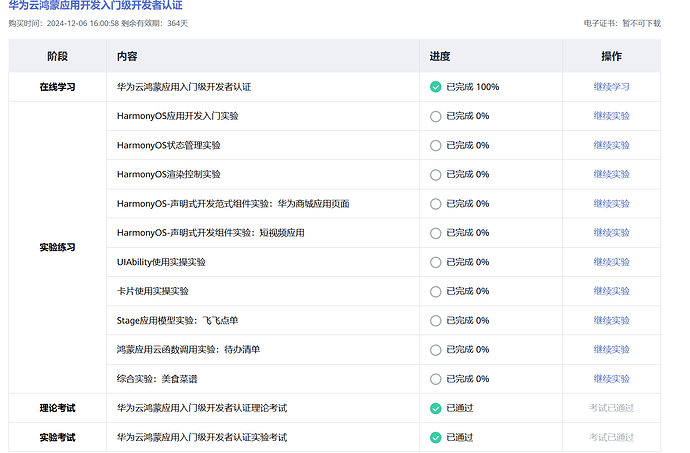Click the empty circle for 短视频应用 experiment
Image resolution: width=690 pixels, height=453 pixels.
(x=435, y=233)
